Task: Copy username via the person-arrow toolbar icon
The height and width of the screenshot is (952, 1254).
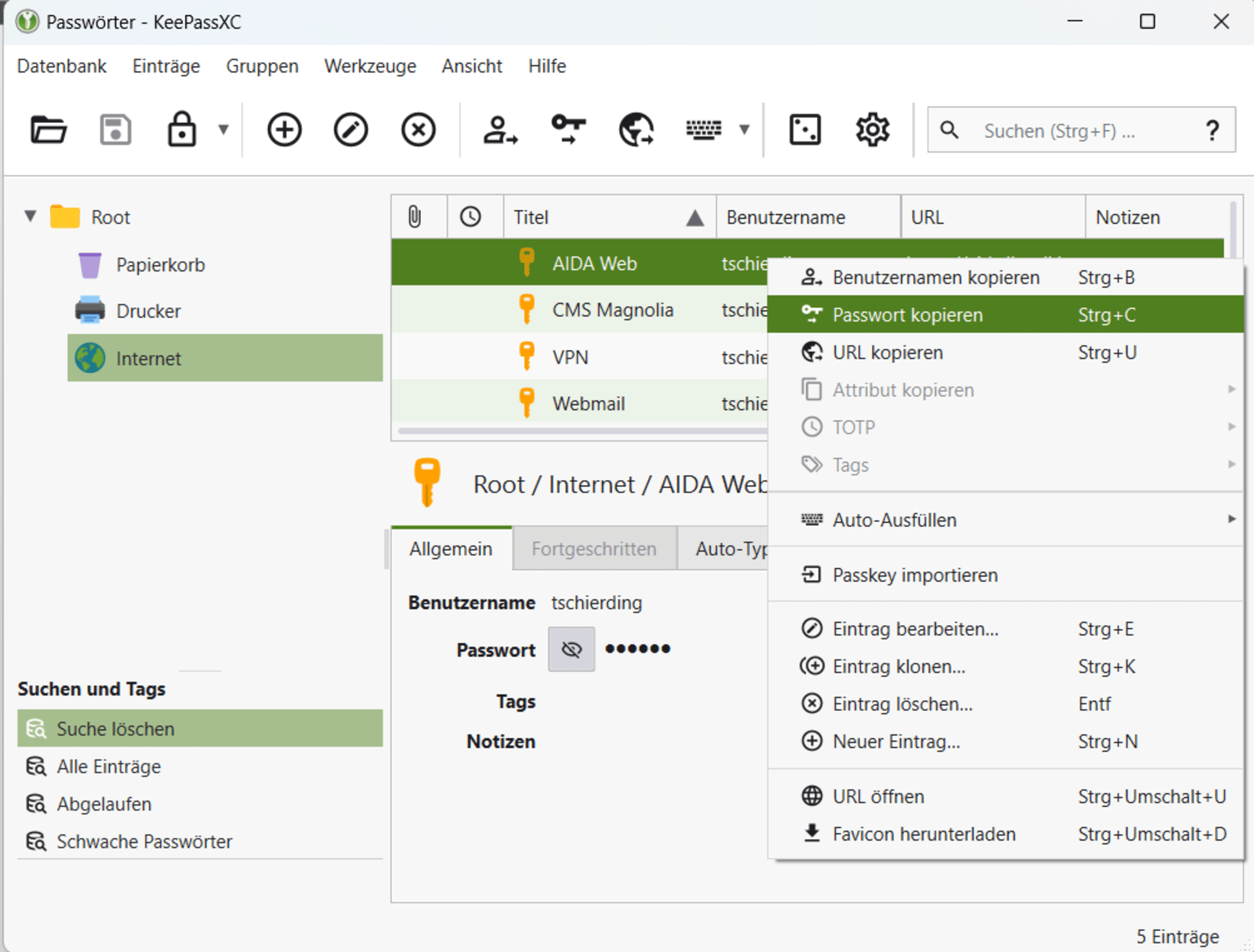Action: [500, 130]
